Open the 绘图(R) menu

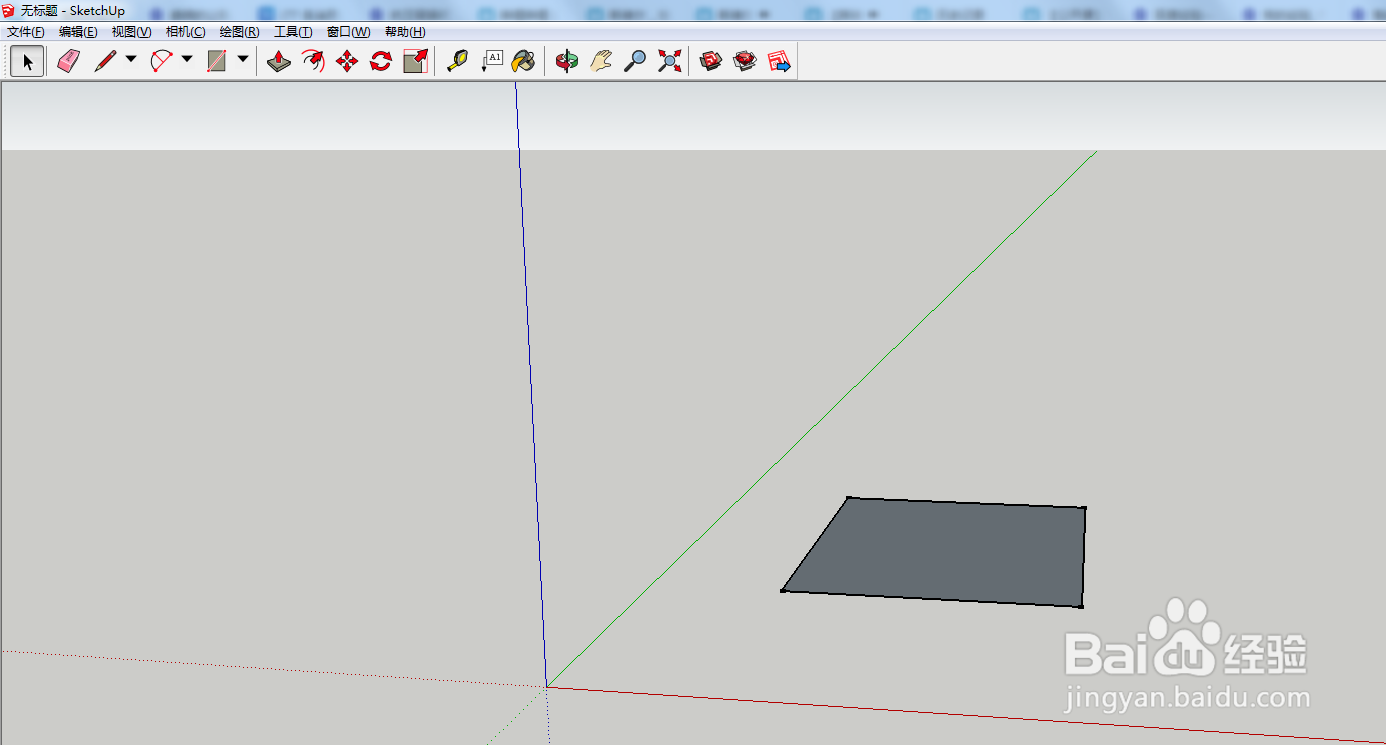click(x=240, y=32)
